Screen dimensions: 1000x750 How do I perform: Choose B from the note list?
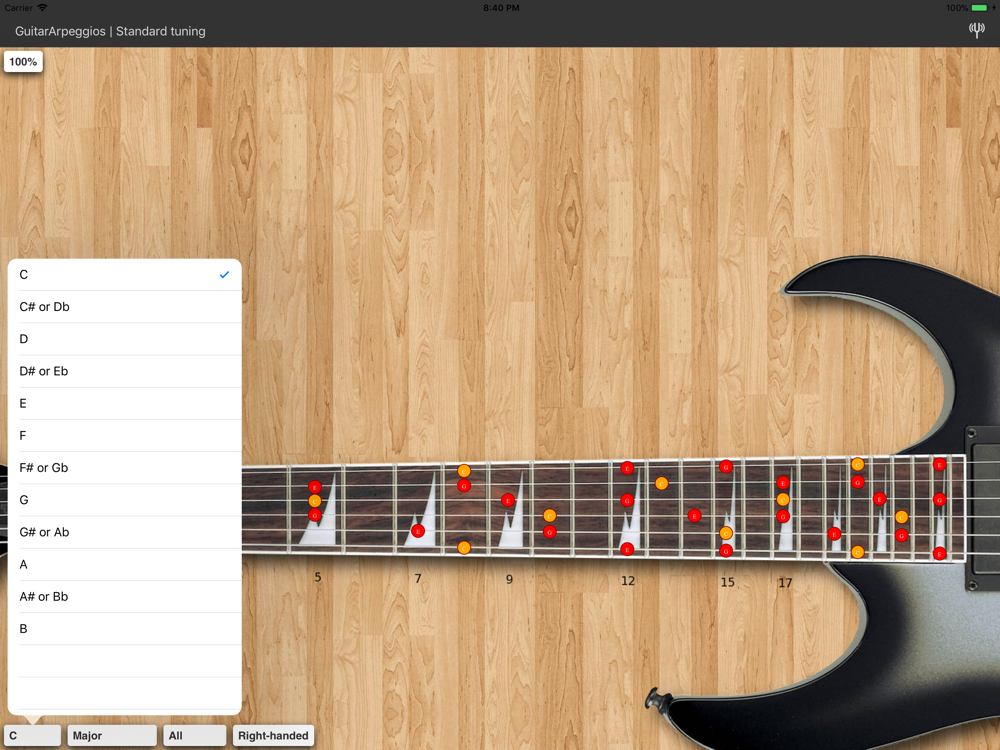124,629
